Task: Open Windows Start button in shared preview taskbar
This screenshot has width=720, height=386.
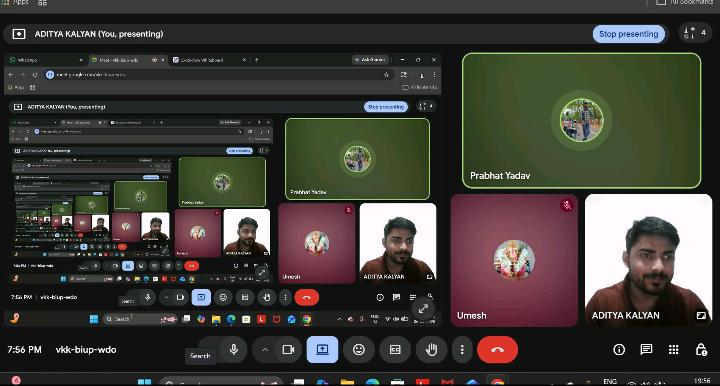Action: point(94,319)
